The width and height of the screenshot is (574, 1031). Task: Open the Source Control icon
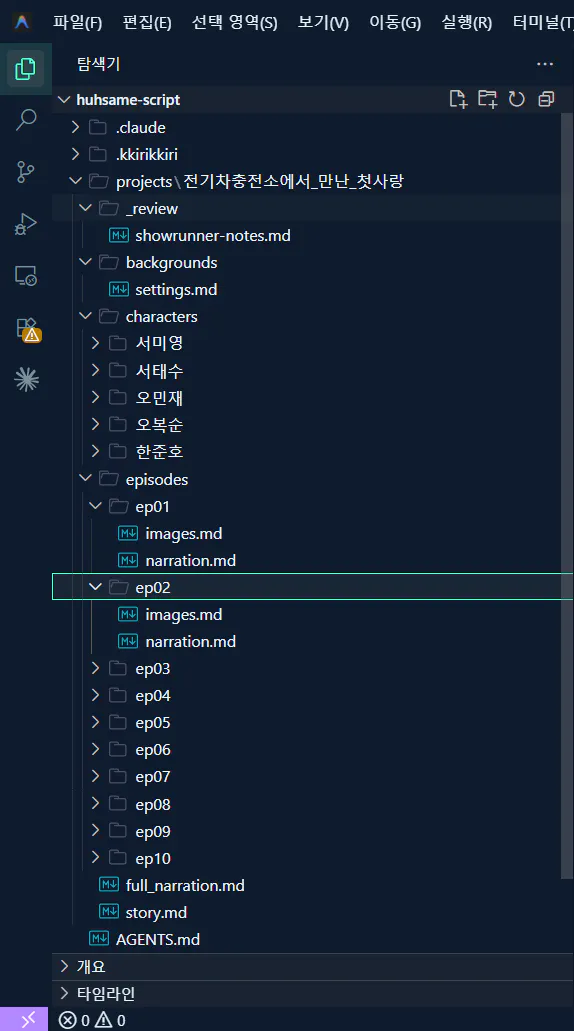(x=26, y=172)
